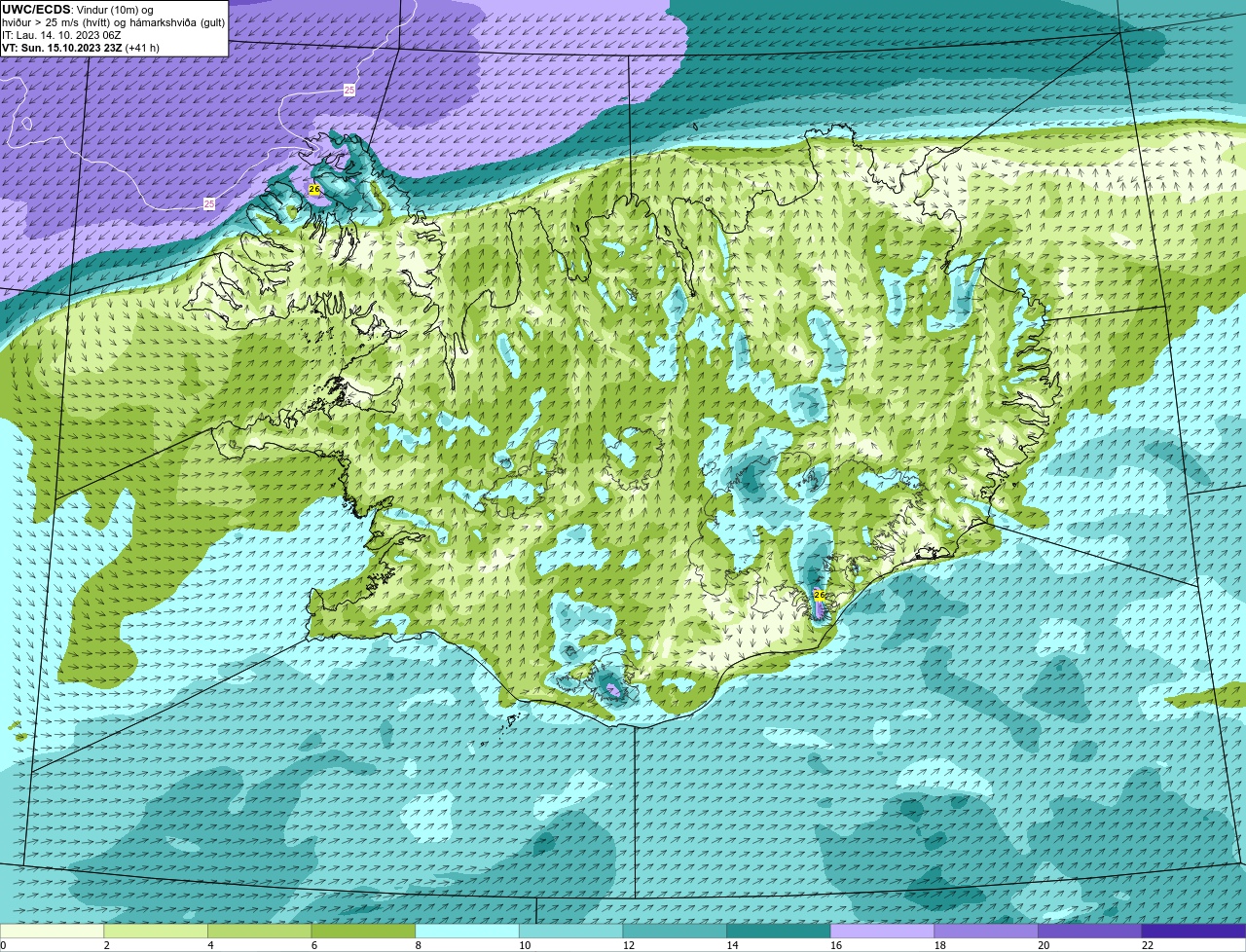This screenshot has width=1246, height=952.
Task: Click the legend value "8"
Action: click(418, 945)
